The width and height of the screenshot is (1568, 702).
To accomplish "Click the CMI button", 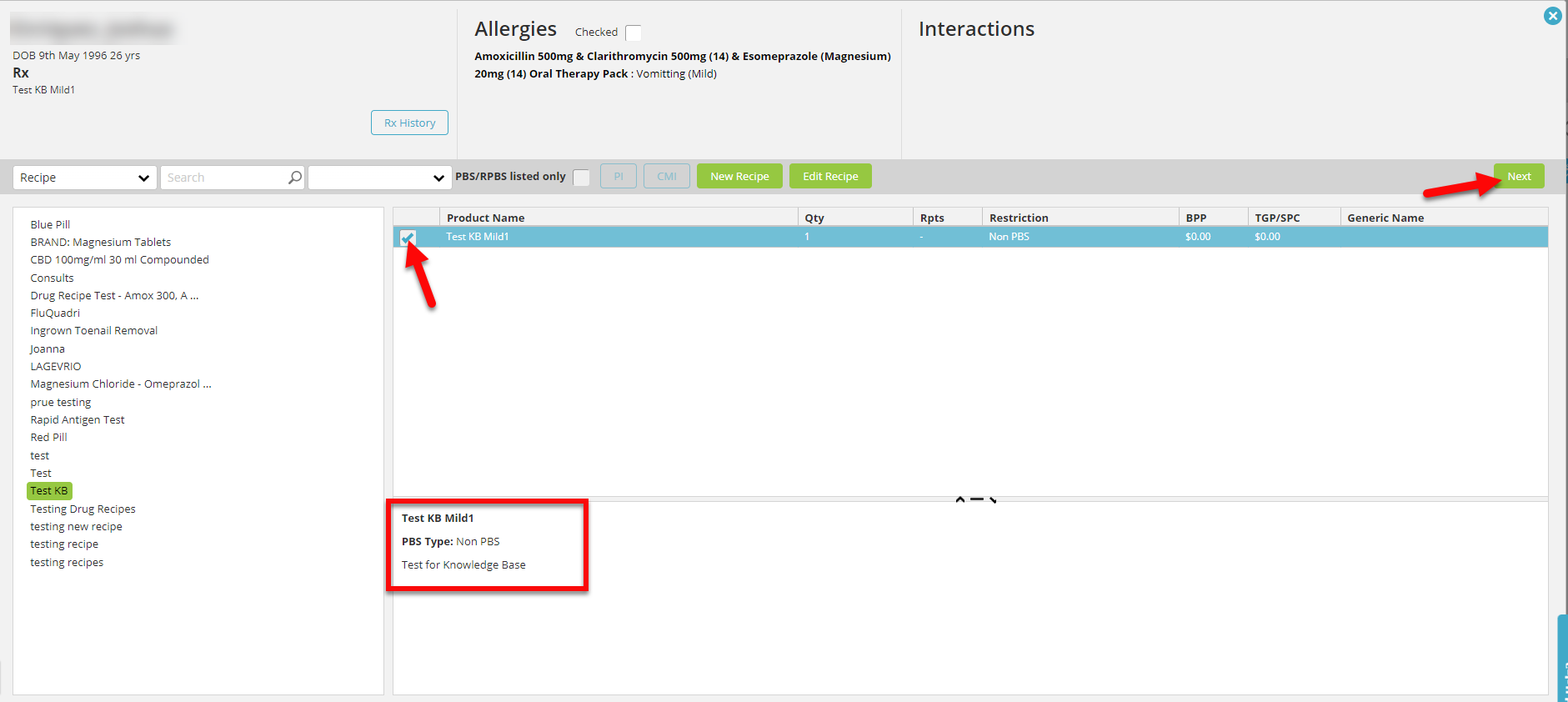I will point(667,176).
